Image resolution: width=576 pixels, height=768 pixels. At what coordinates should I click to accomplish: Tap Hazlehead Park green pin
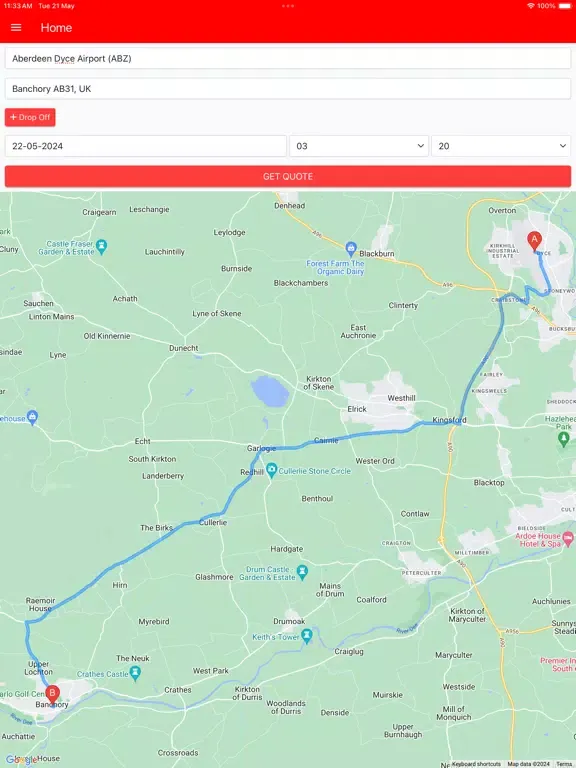[x=563, y=438]
